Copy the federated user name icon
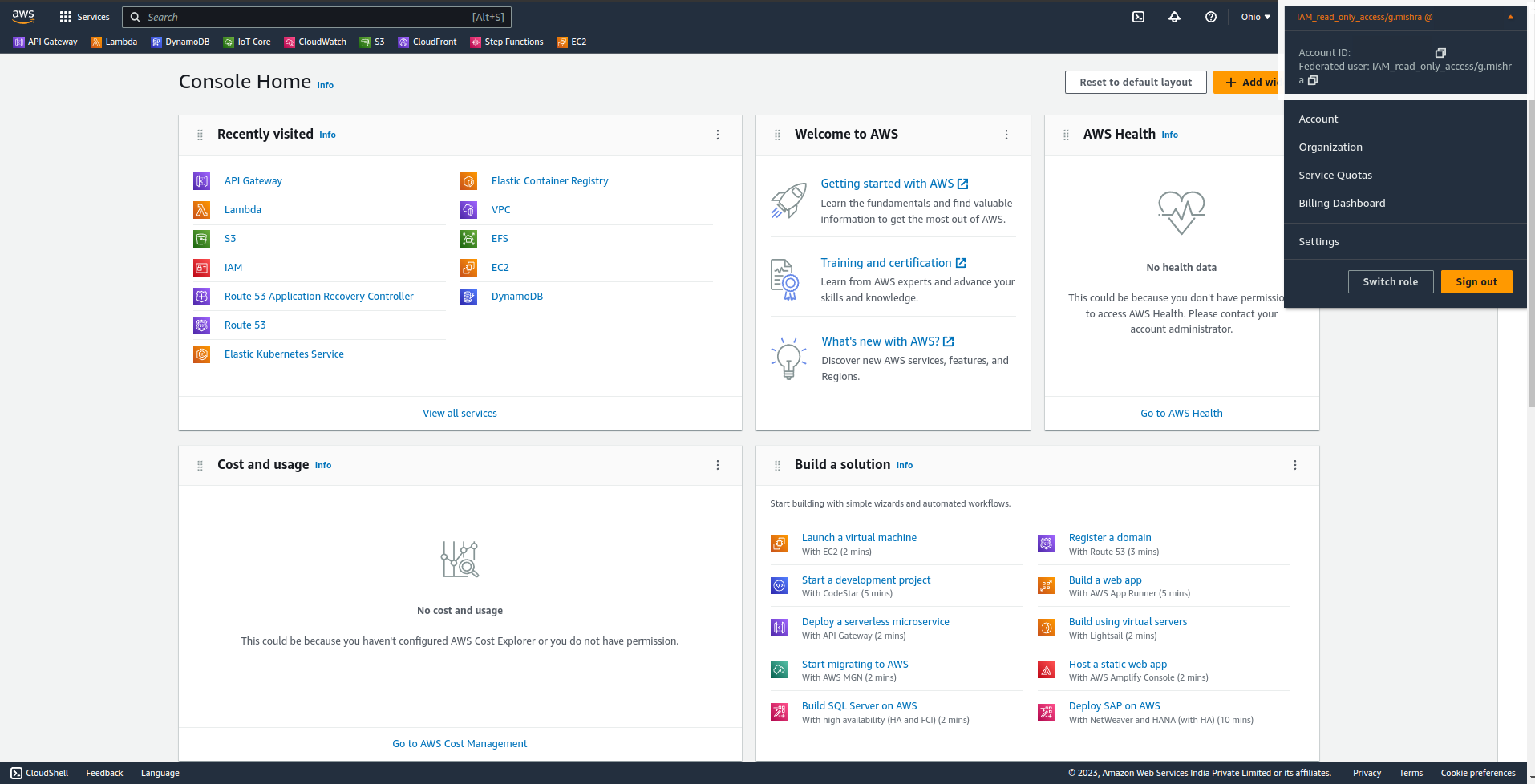 pos(1313,80)
